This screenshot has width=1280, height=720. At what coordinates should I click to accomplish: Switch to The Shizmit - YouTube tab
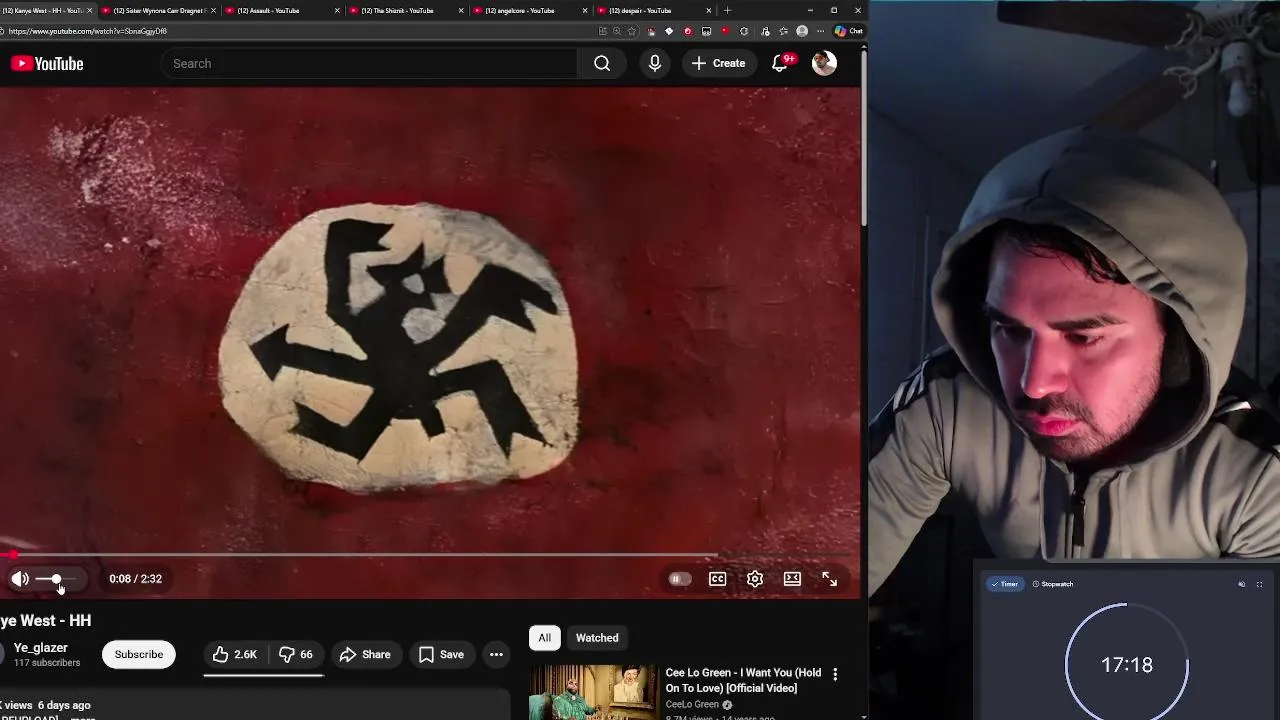pos(405,10)
